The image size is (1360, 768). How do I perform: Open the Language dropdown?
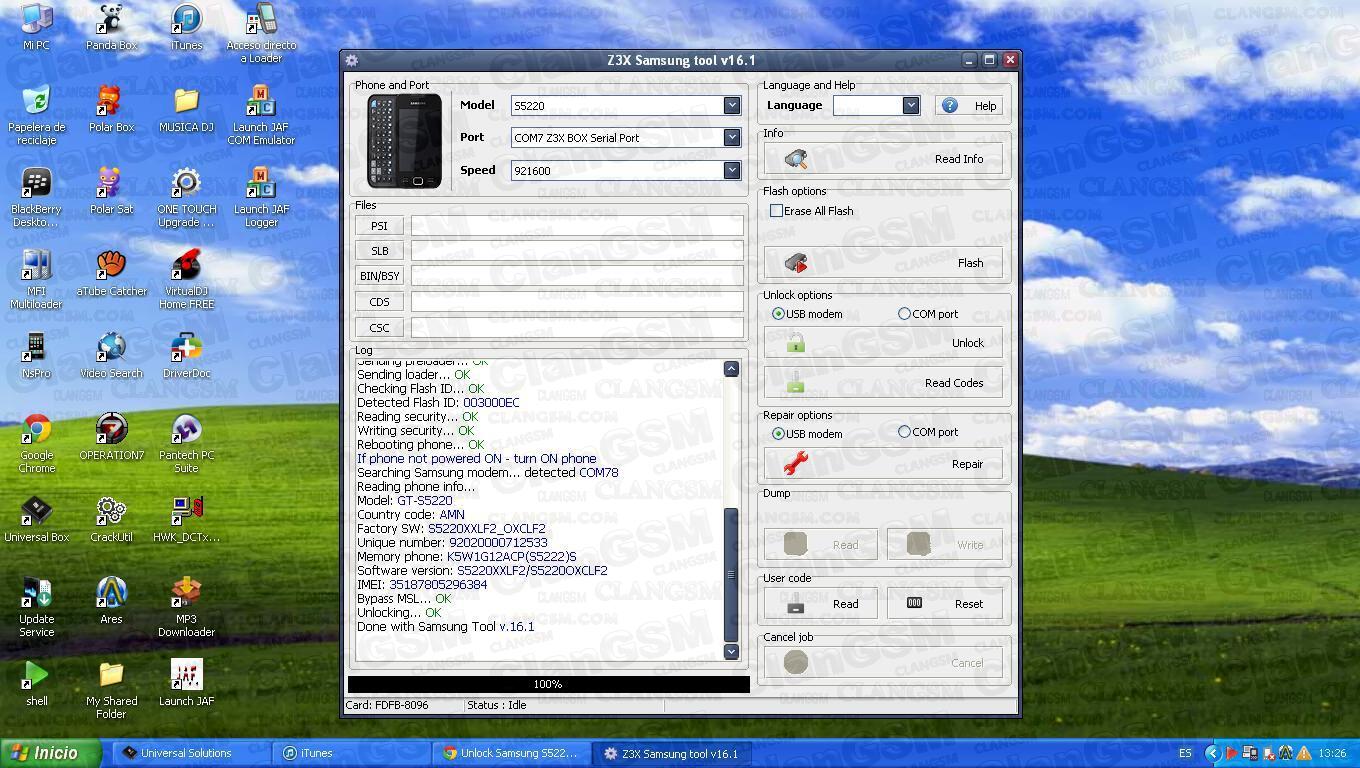(910, 105)
